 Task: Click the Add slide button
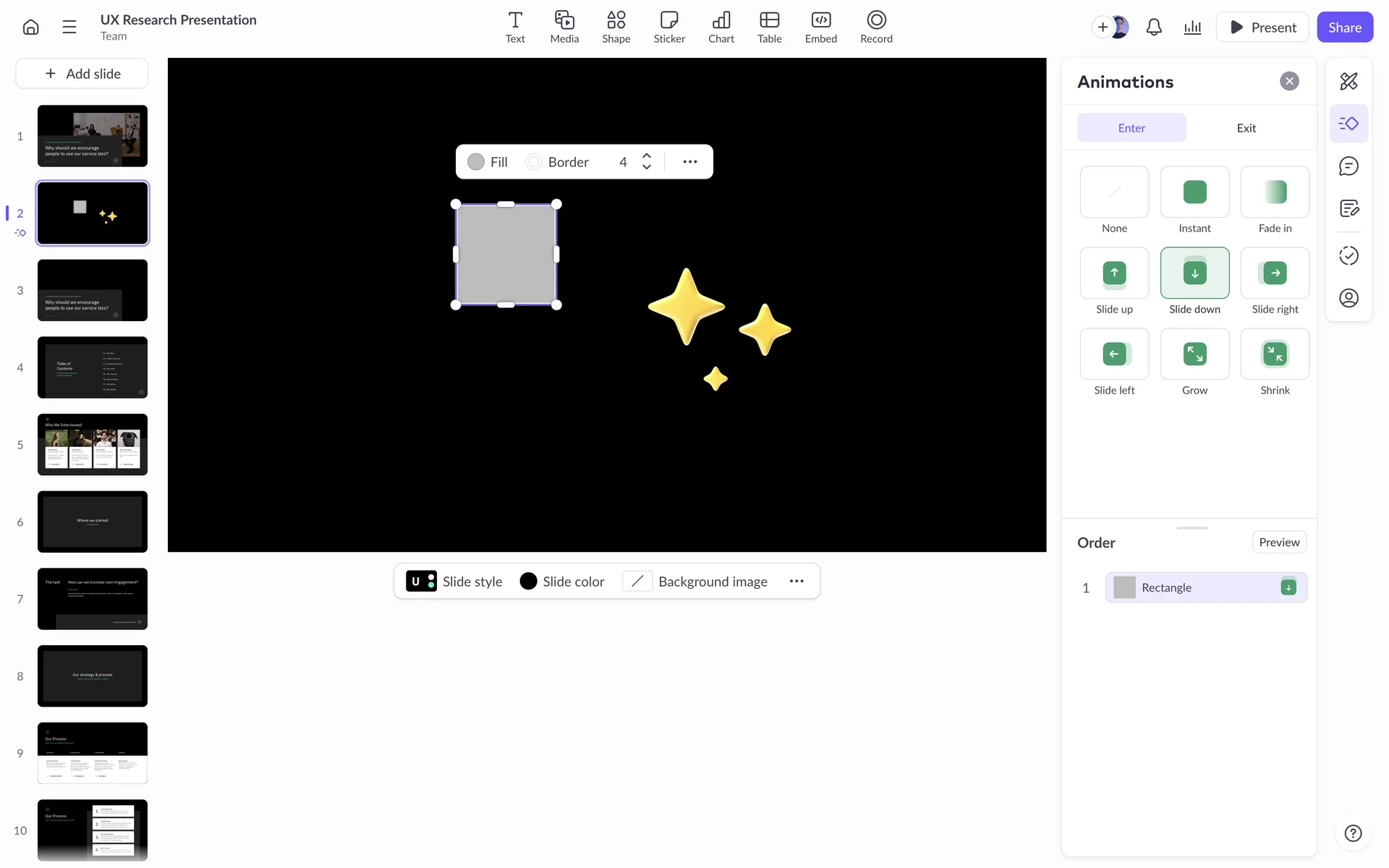[x=82, y=74]
